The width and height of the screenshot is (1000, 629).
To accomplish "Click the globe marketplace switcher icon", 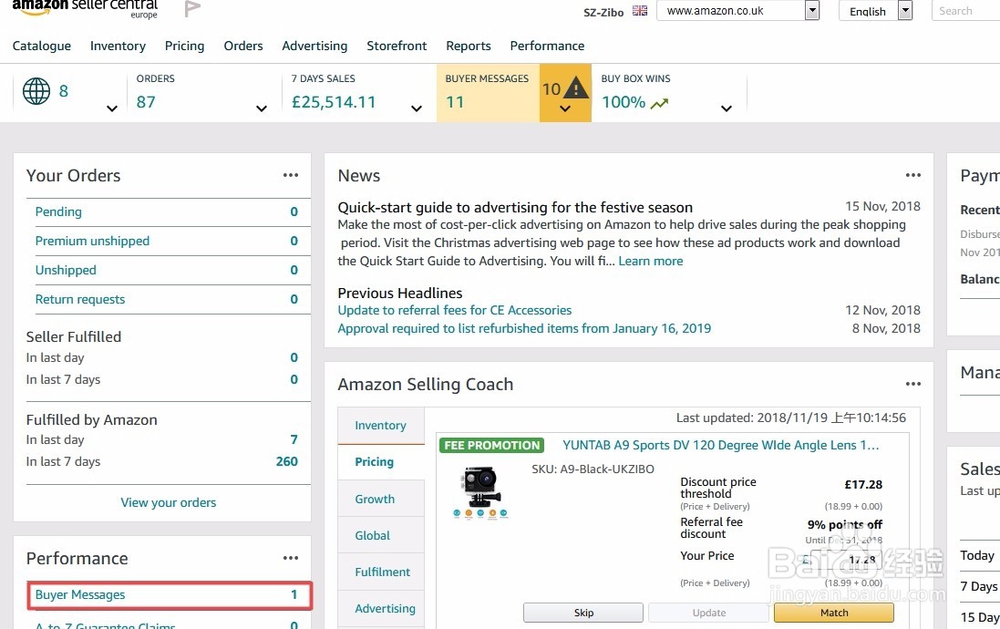I will 37,90.
